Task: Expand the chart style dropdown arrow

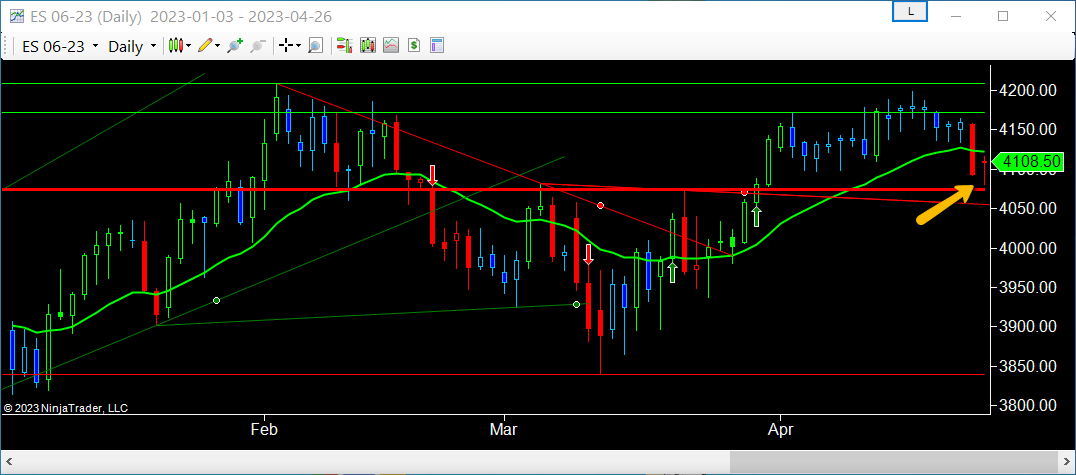Action: point(189,46)
